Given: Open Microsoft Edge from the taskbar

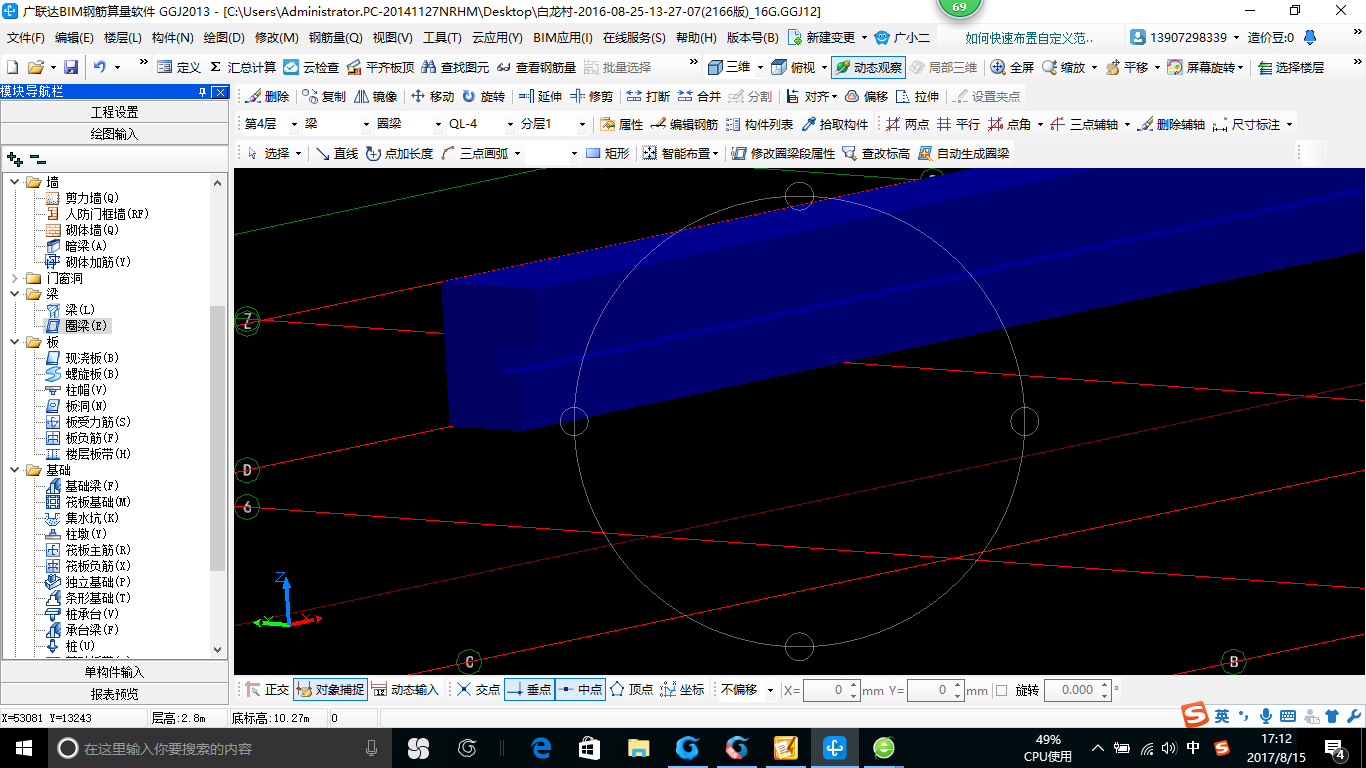Looking at the screenshot, I should [x=542, y=747].
